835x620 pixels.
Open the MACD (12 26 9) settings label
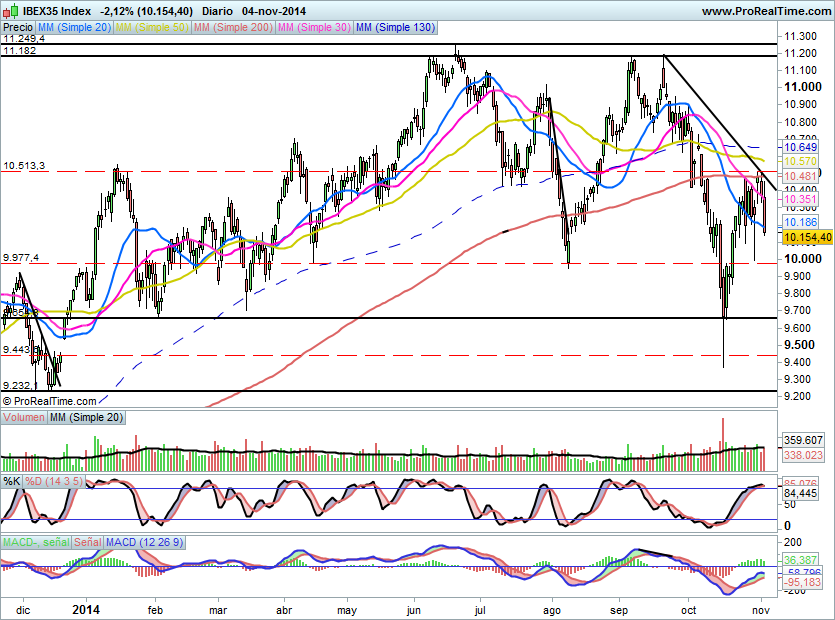pyautogui.click(x=142, y=541)
